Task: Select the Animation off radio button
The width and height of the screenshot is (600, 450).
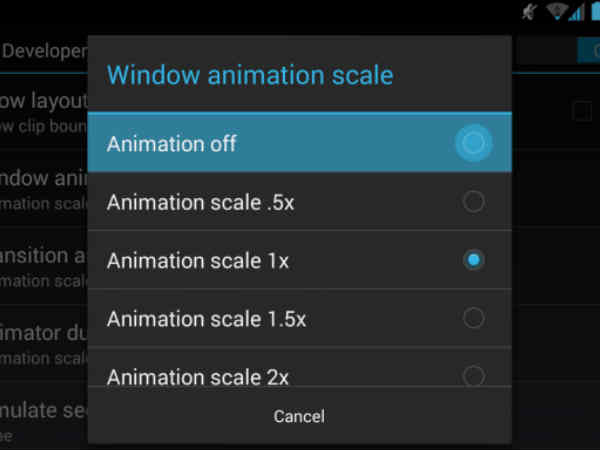Action: point(474,143)
